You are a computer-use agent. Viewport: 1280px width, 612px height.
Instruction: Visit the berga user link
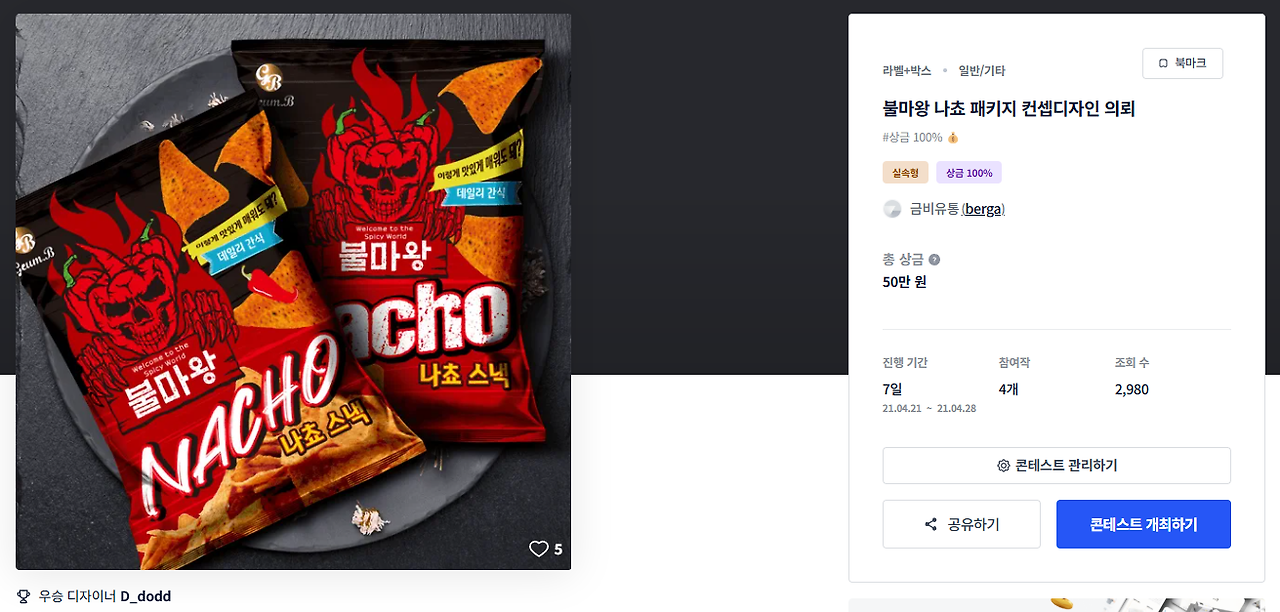pos(983,209)
